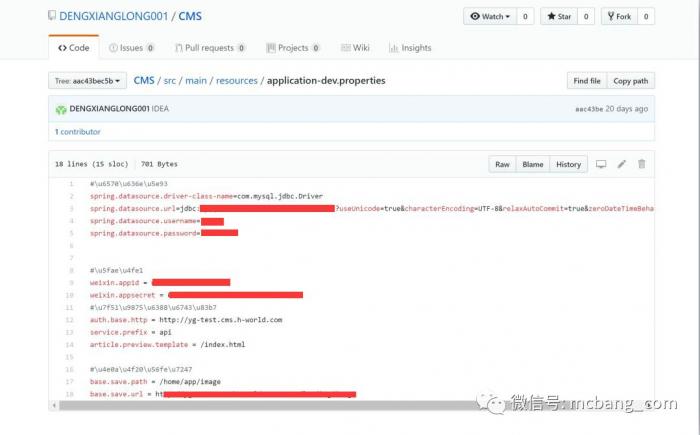The image size is (700, 435).
Task: Click the 1 contributor link
Action: pos(78,132)
